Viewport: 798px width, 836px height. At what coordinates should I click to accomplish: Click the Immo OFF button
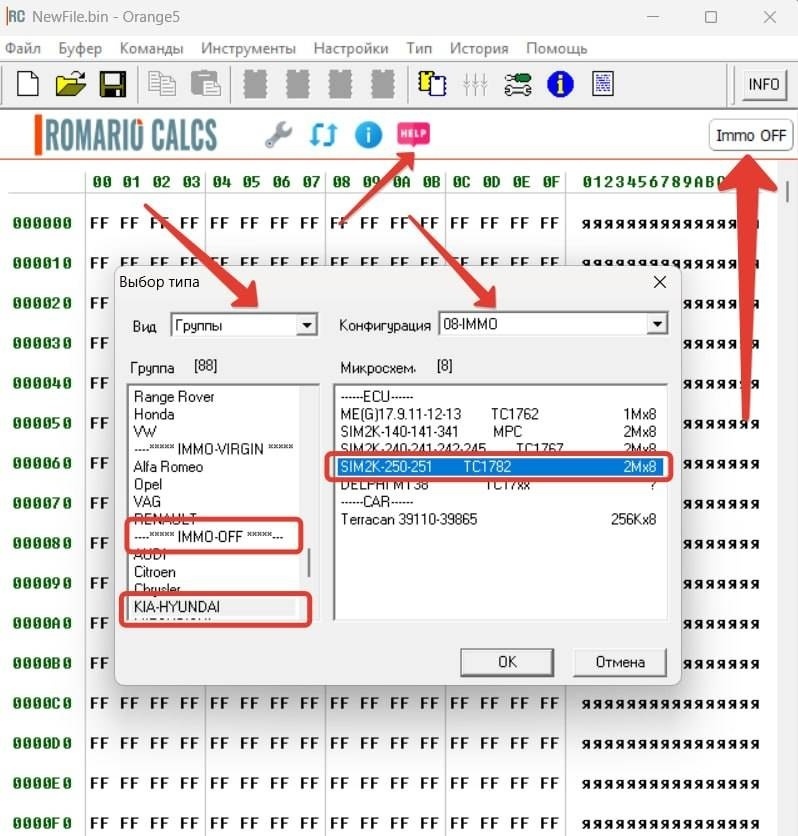751,135
